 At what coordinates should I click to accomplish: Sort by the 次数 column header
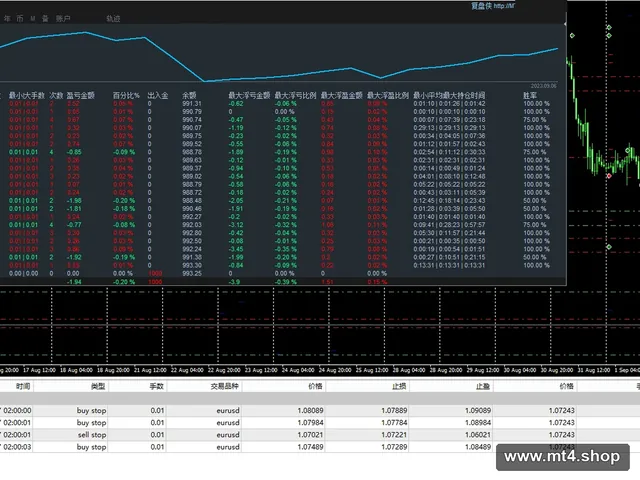click(x=56, y=96)
